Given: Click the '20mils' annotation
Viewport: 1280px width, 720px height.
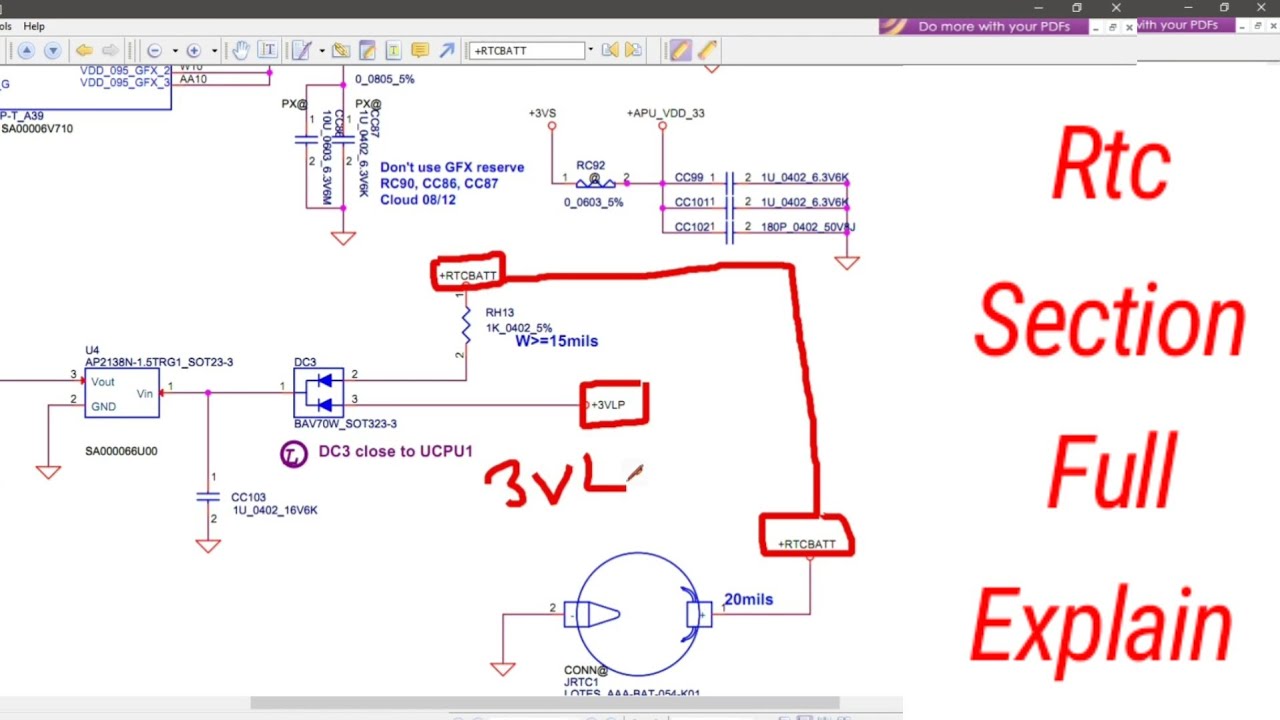Looking at the screenshot, I should (x=748, y=600).
